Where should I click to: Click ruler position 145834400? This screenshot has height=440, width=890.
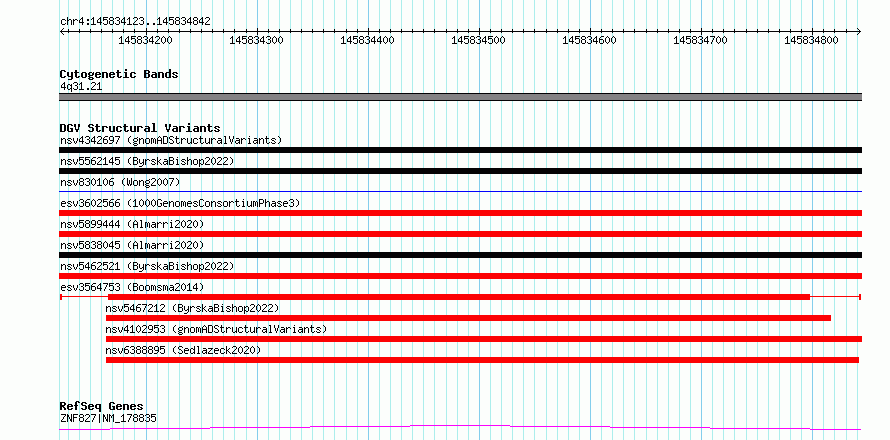pos(367,40)
